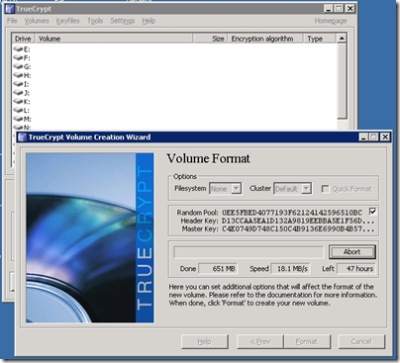Viewport: 400px width, 363px height.
Task: Minimize the Volume Creation Wizard window
Action: pos(364,137)
